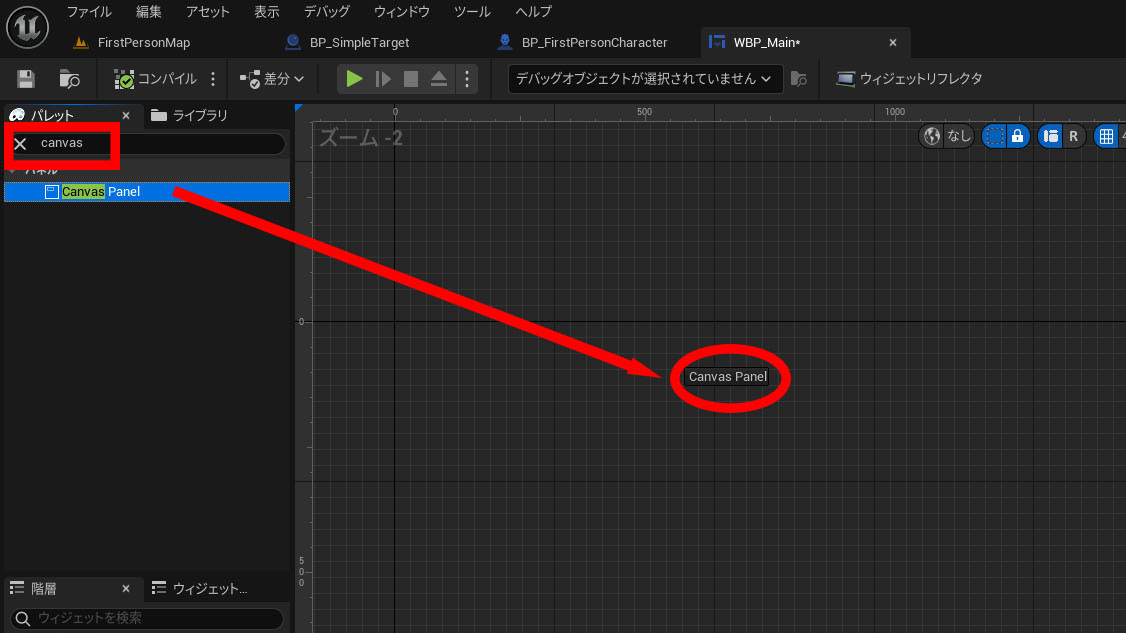This screenshot has width=1126, height=633.
Task: Click the frame skip playback button
Action: tap(383, 79)
